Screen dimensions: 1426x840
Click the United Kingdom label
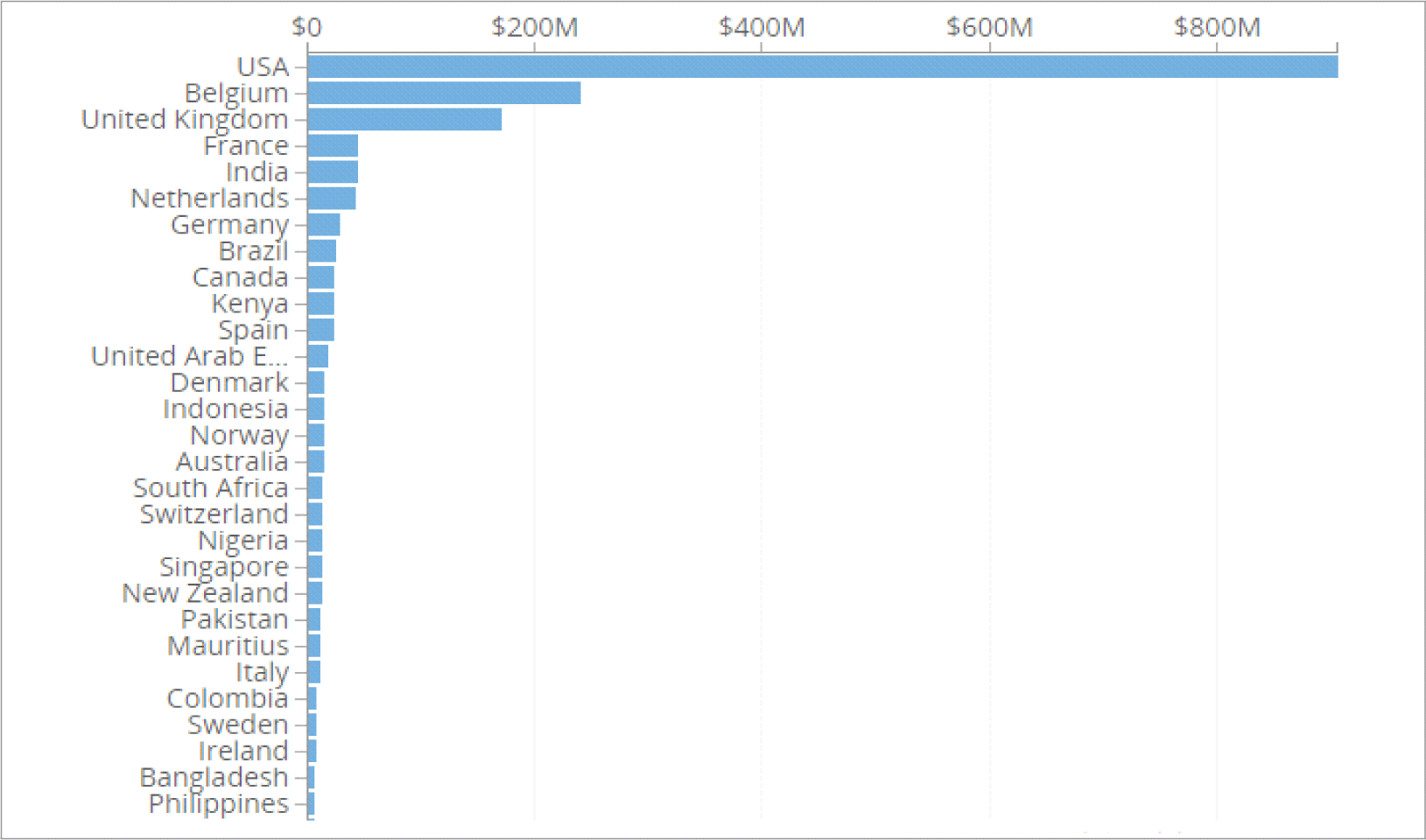(185, 120)
